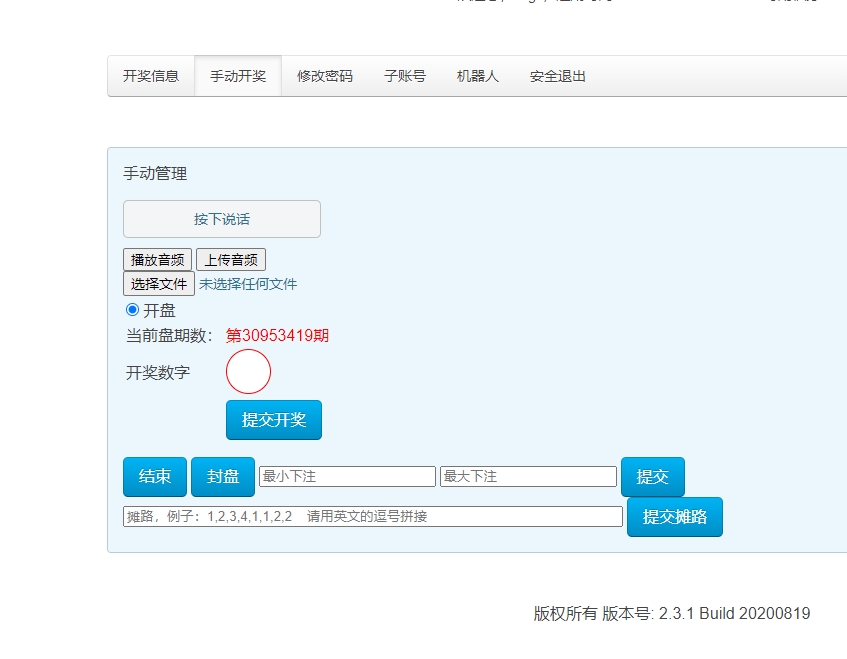The width and height of the screenshot is (847, 659).
Task: Click the 当前盘期数 label
Action: click(170, 335)
